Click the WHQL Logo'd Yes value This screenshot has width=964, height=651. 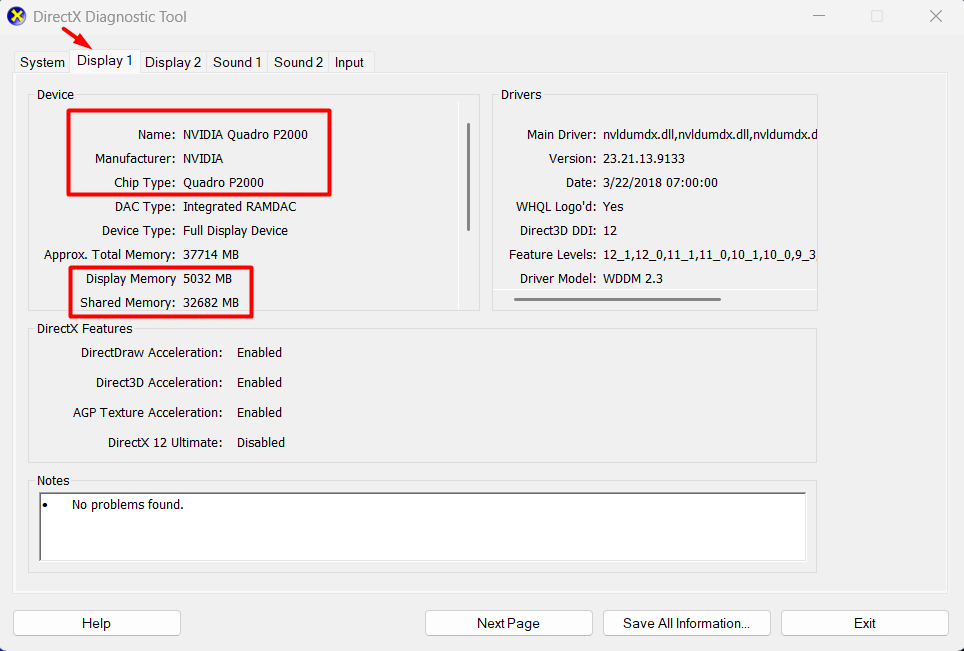click(613, 207)
